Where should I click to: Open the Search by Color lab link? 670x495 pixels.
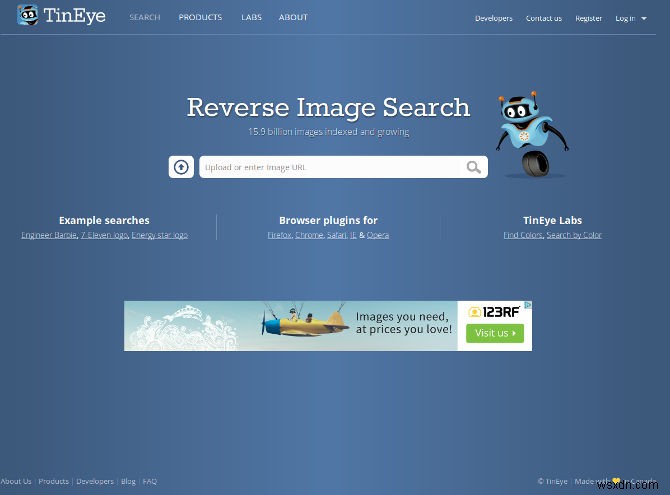pos(574,235)
